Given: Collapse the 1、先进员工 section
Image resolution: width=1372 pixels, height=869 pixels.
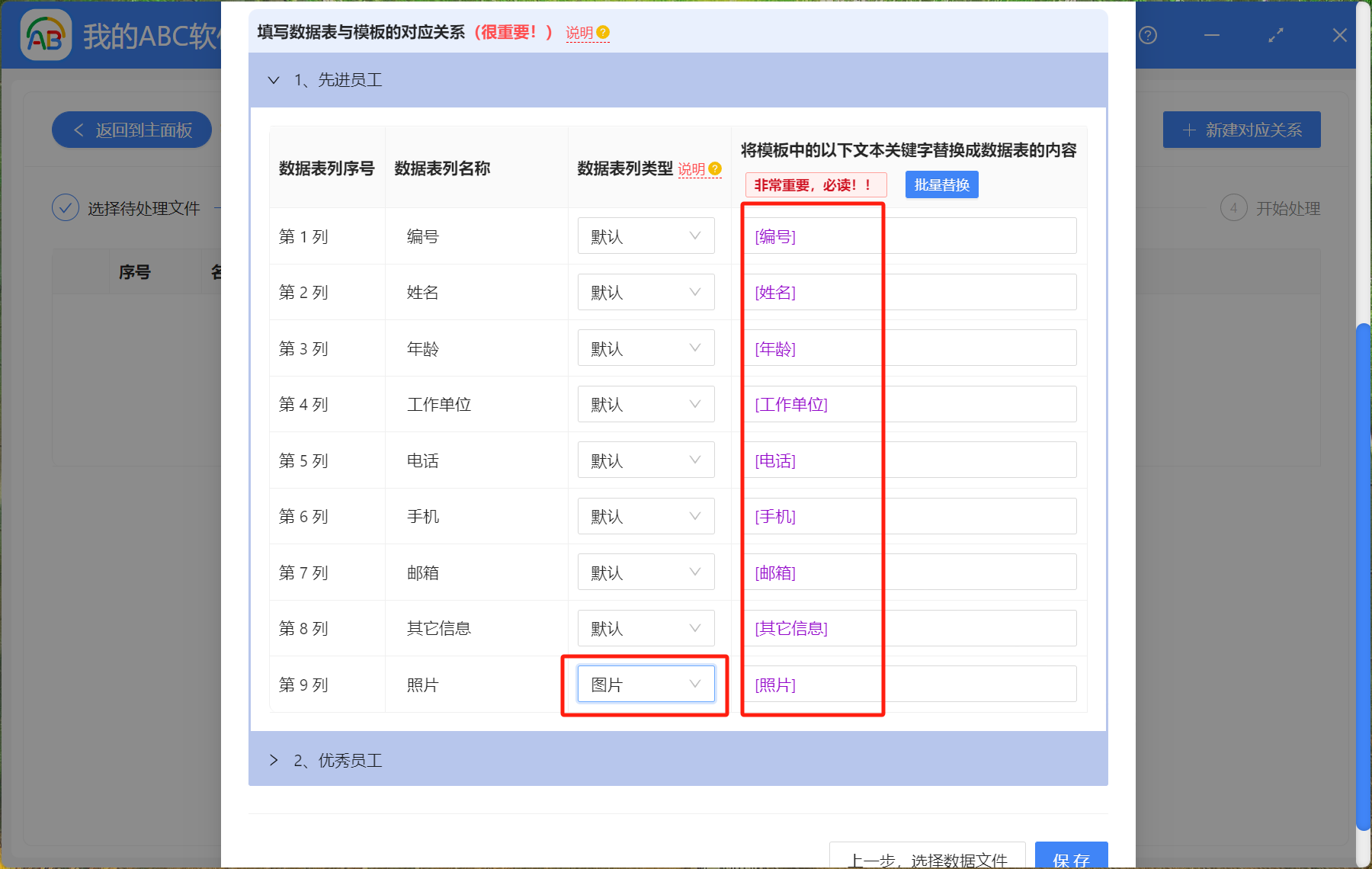Looking at the screenshot, I should click(x=274, y=80).
